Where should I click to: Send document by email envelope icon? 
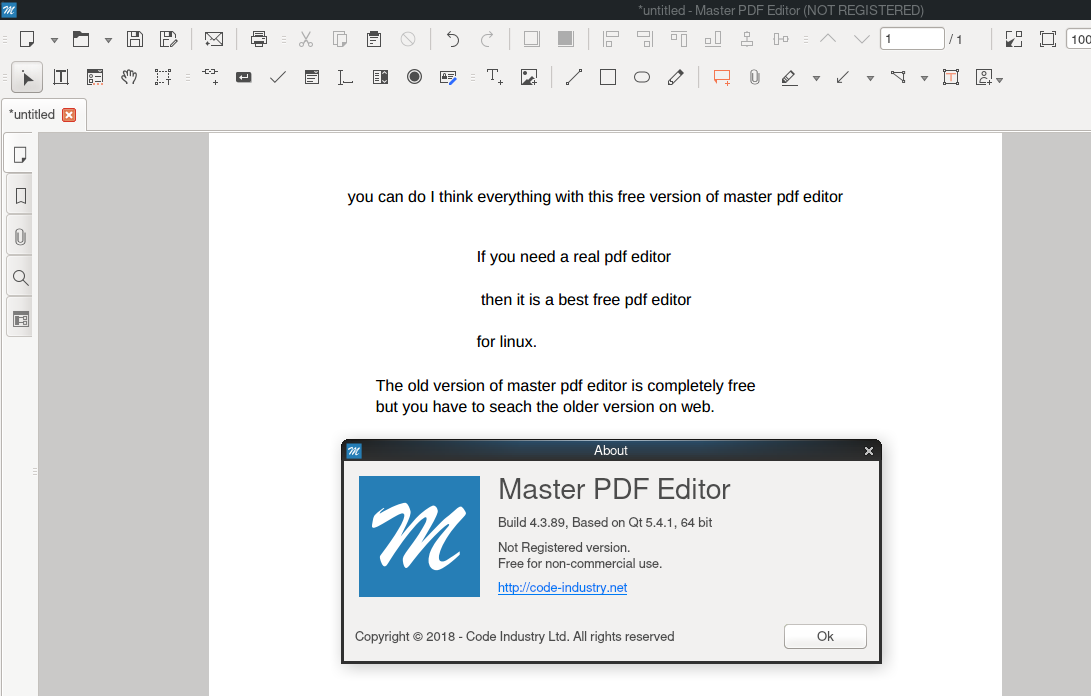click(214, 39)
